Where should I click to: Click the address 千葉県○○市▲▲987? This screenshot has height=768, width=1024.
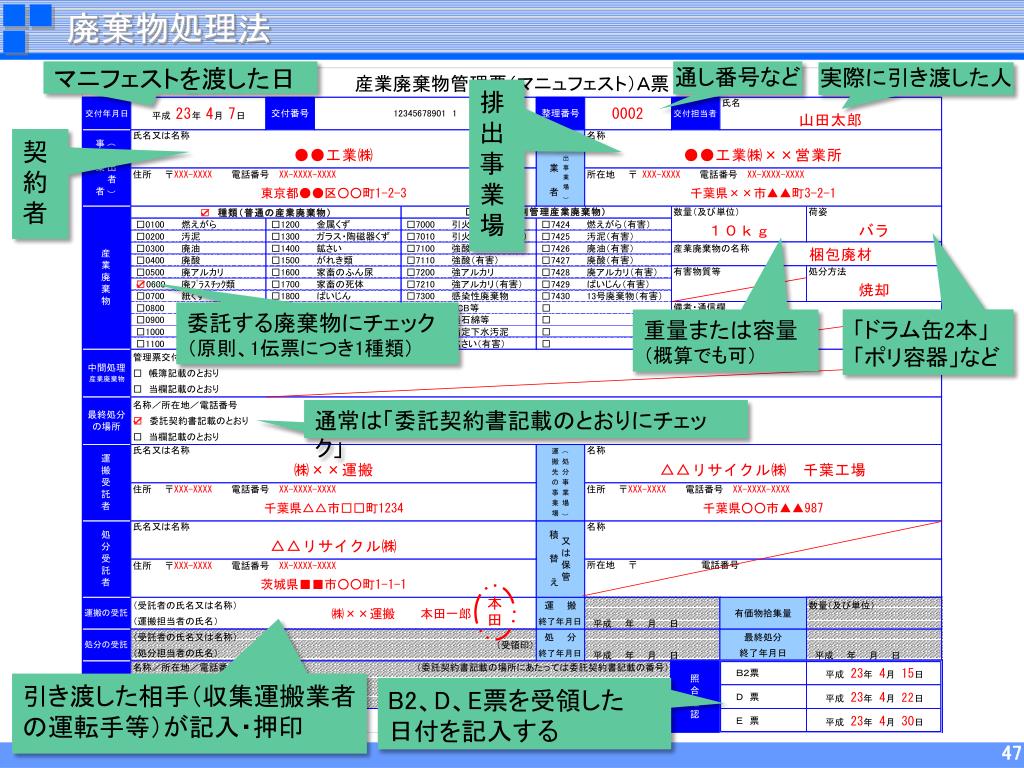pyautogui.click(x=763, y=508)
